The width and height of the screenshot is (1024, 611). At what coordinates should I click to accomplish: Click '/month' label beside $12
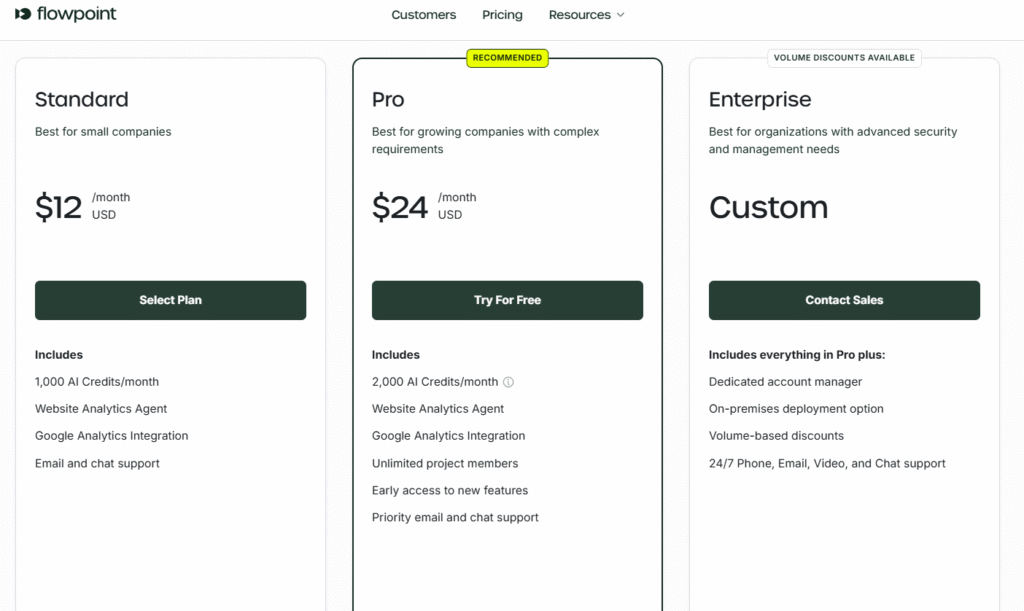pyautogui.click(x=111, y=197)
